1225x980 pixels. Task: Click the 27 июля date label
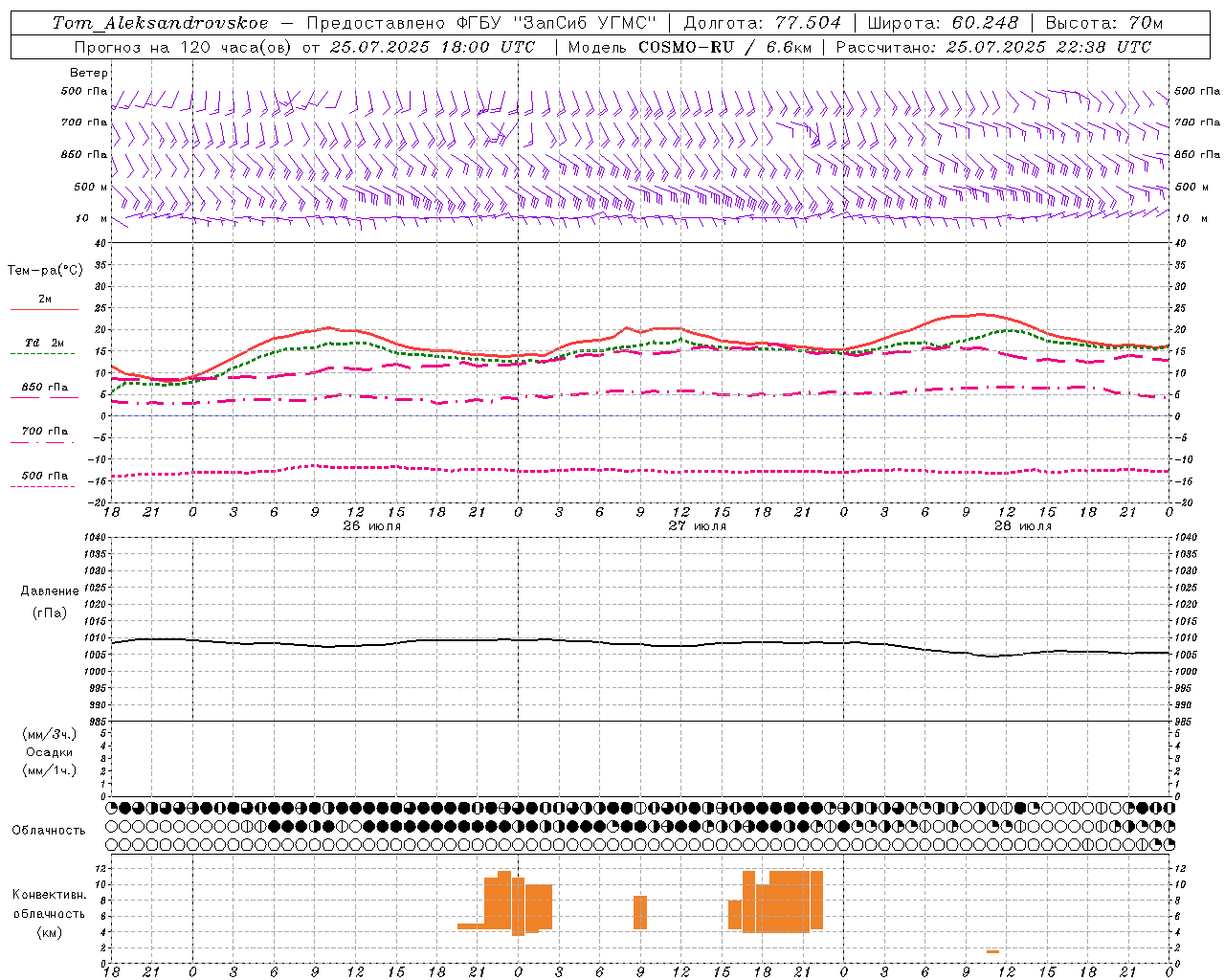tap(697, 526)
